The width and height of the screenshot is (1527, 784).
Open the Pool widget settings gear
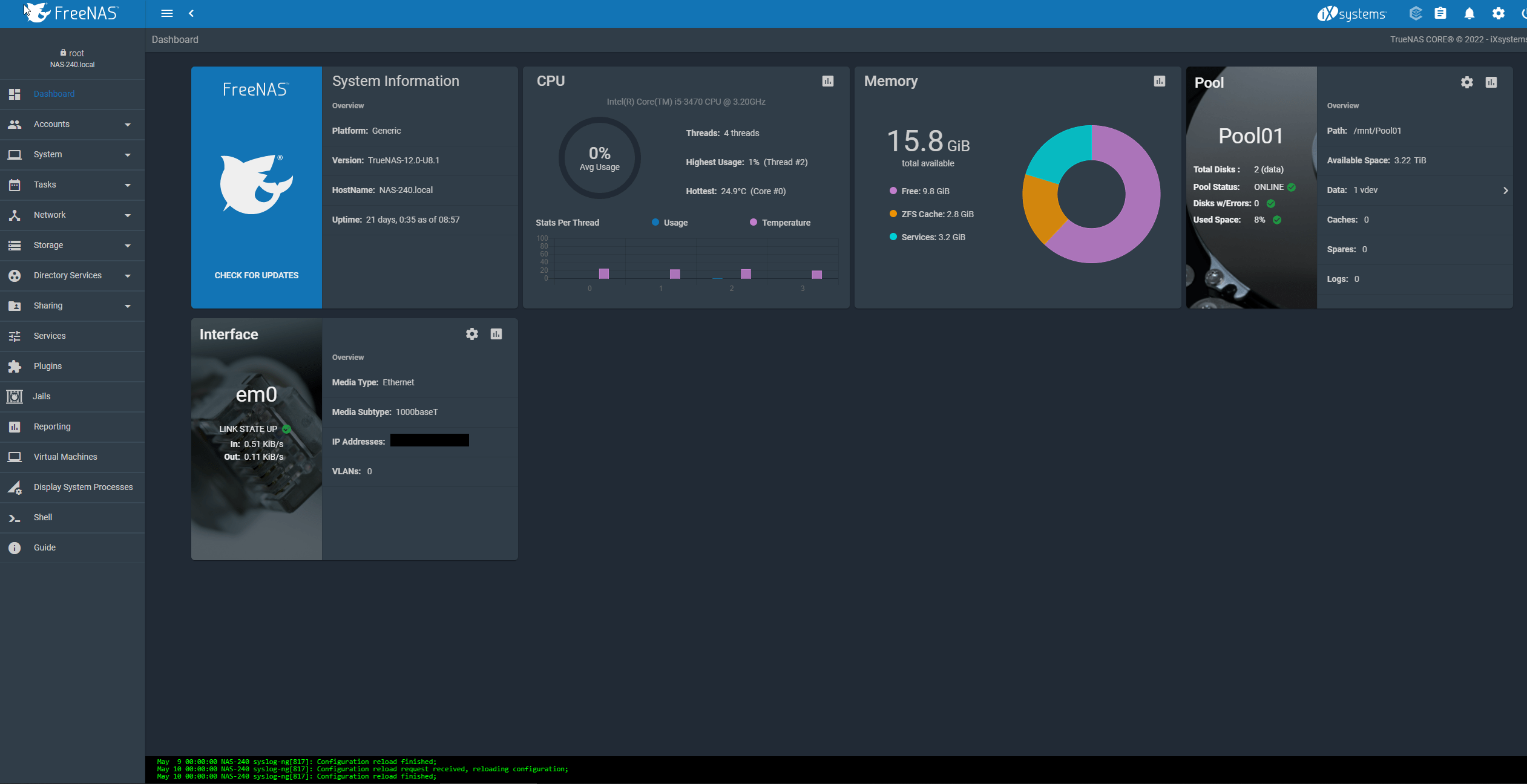[1465, 82]
